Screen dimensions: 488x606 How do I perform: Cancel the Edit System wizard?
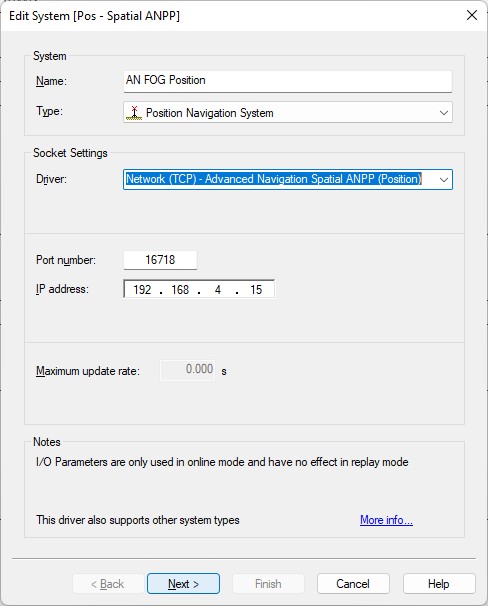353,584
